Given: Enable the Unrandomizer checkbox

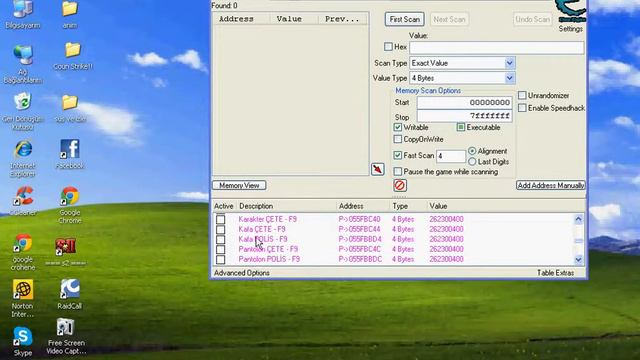Looking at the screenshot, I should point(522,95).
